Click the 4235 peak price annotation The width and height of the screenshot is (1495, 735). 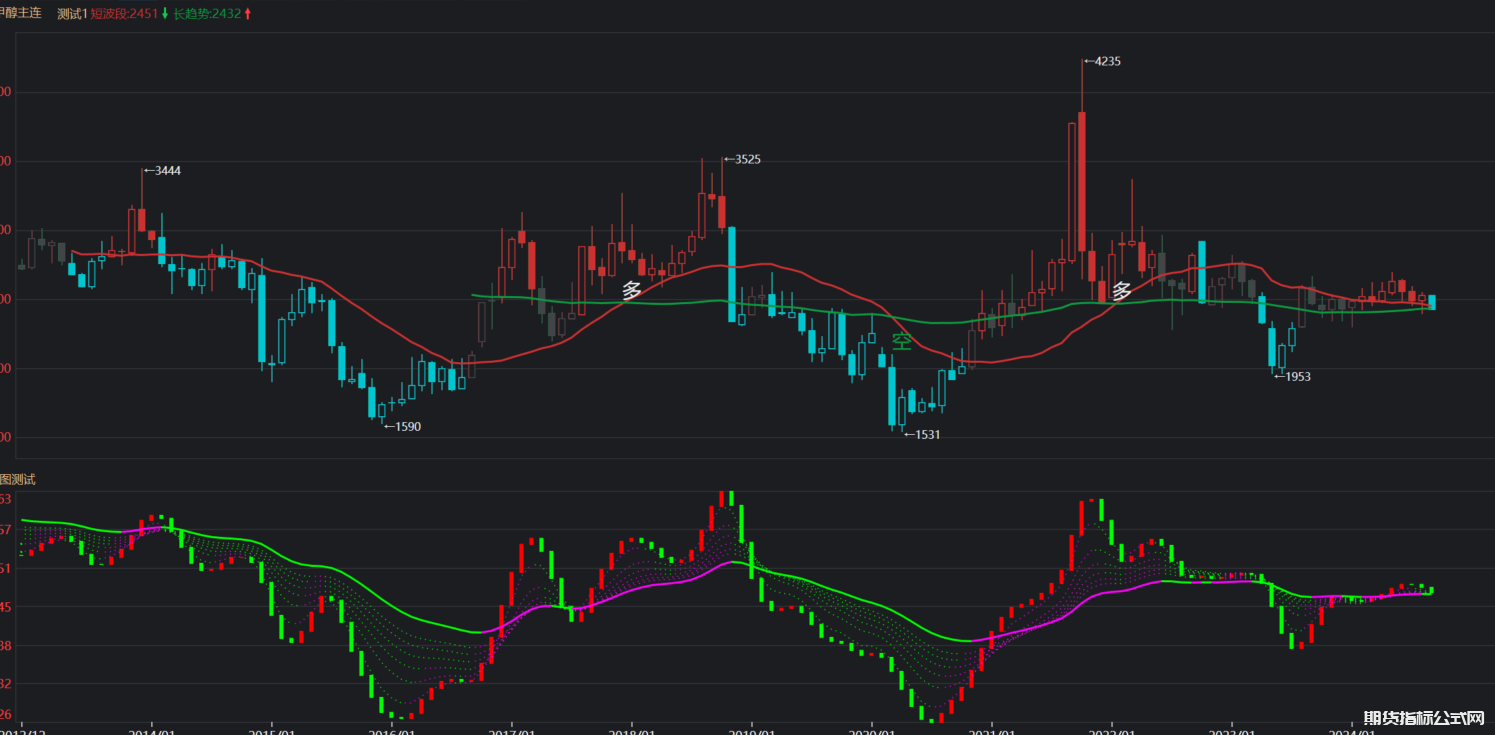point(1102,61)
